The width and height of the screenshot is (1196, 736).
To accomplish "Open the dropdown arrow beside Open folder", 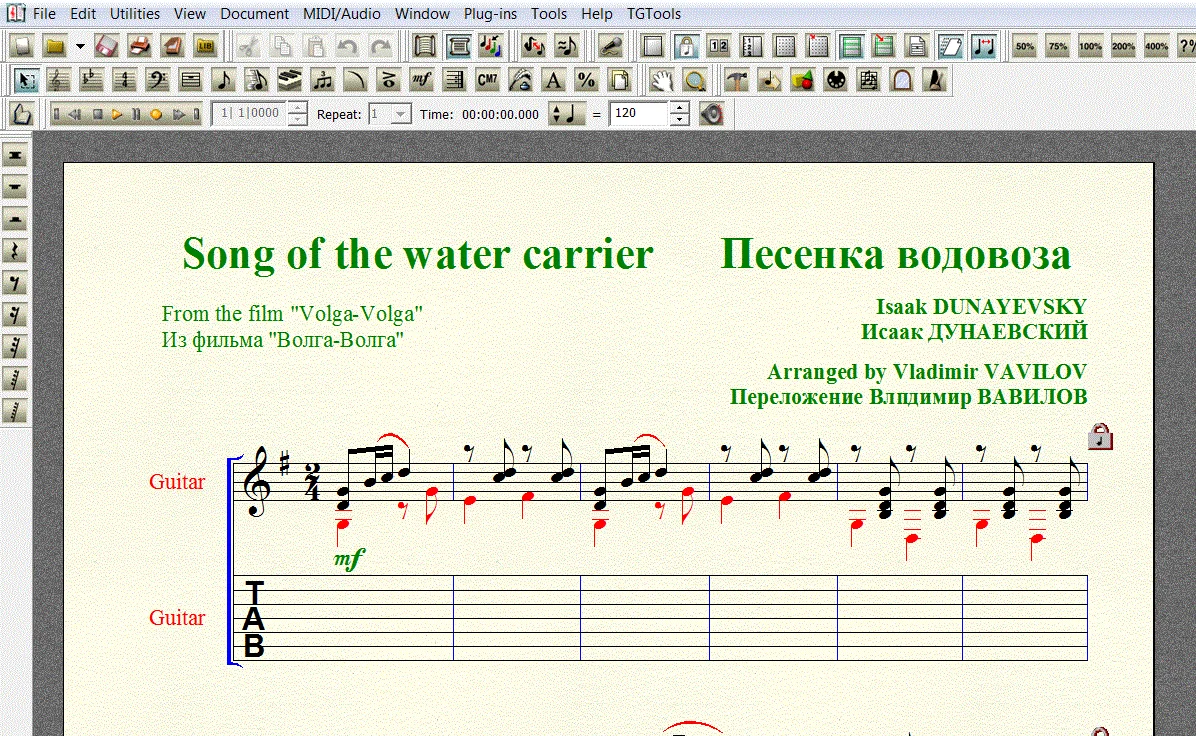I will [80, 46].
